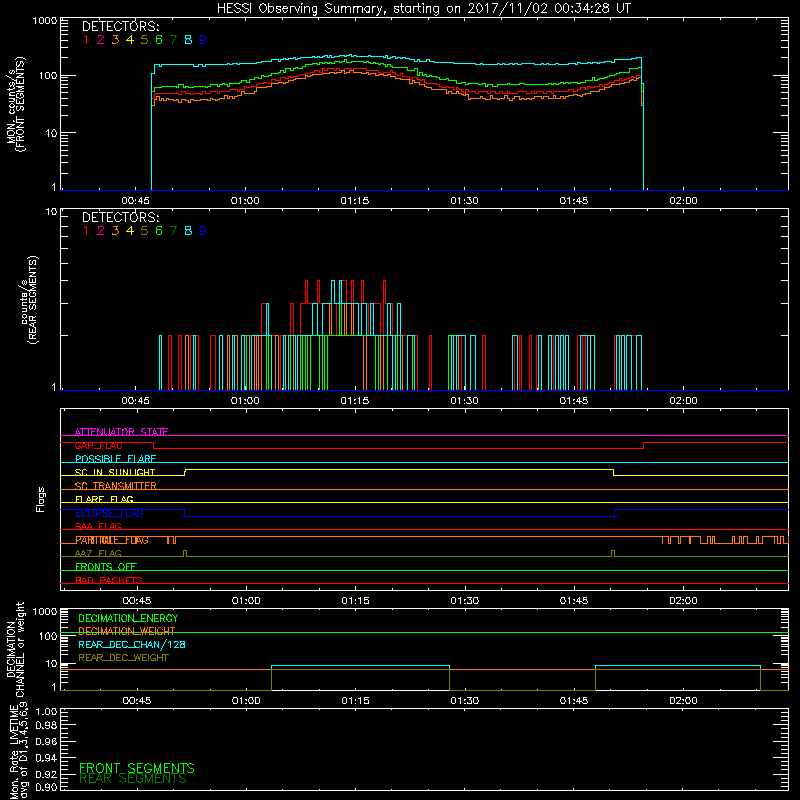Click the GAP_FLAG label
800x800 pixels.
[x=98, y=445]
